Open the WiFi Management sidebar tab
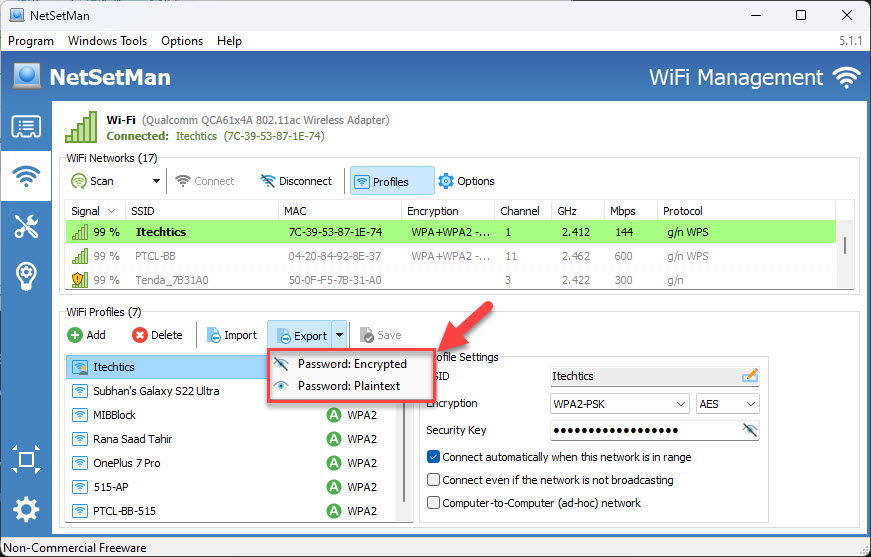The width and height of the screenshot is (871, 557). pyautogui.click(x=26, y=176)
